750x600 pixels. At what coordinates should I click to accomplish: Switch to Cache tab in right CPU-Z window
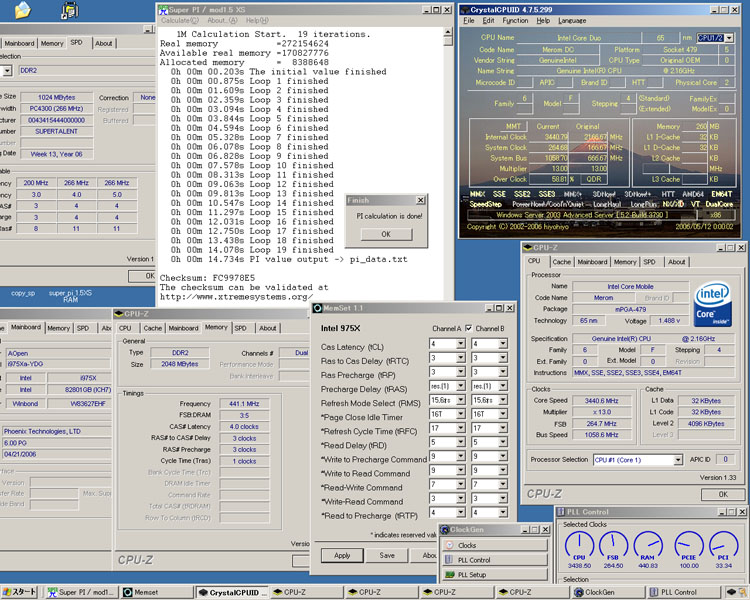tap(562, 262)
